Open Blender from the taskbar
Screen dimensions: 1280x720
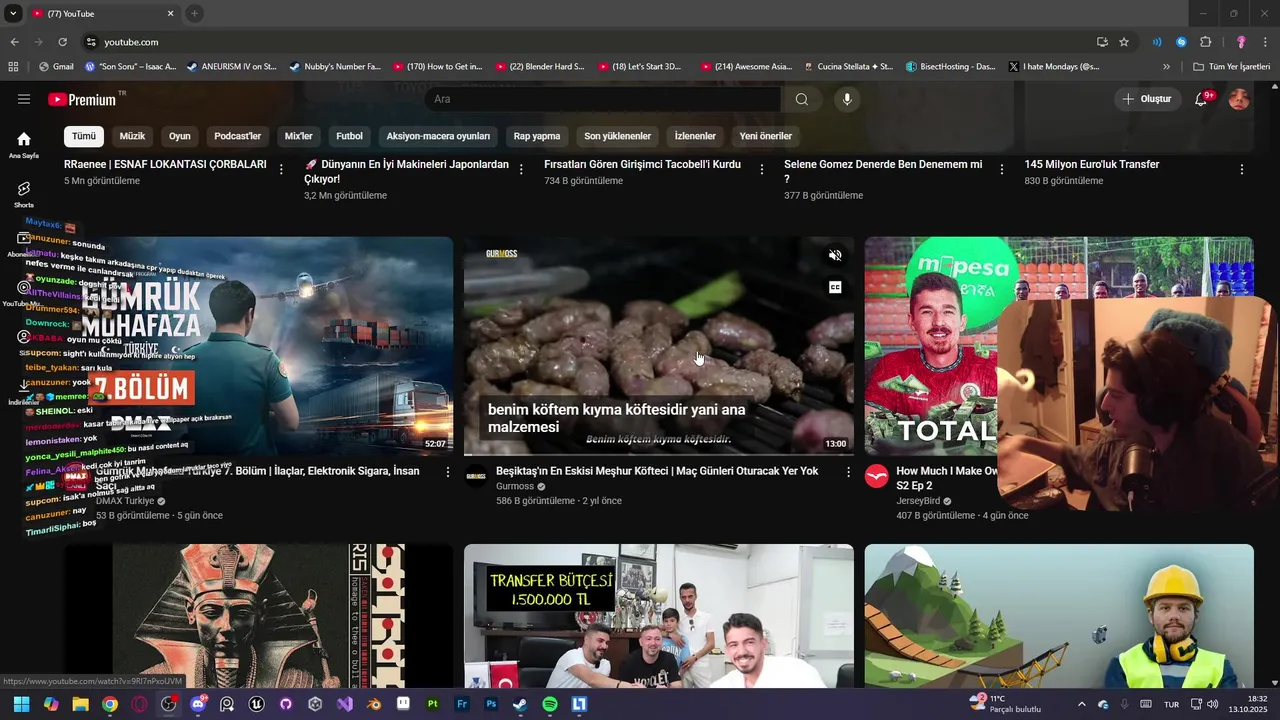[x=374, y=704]
